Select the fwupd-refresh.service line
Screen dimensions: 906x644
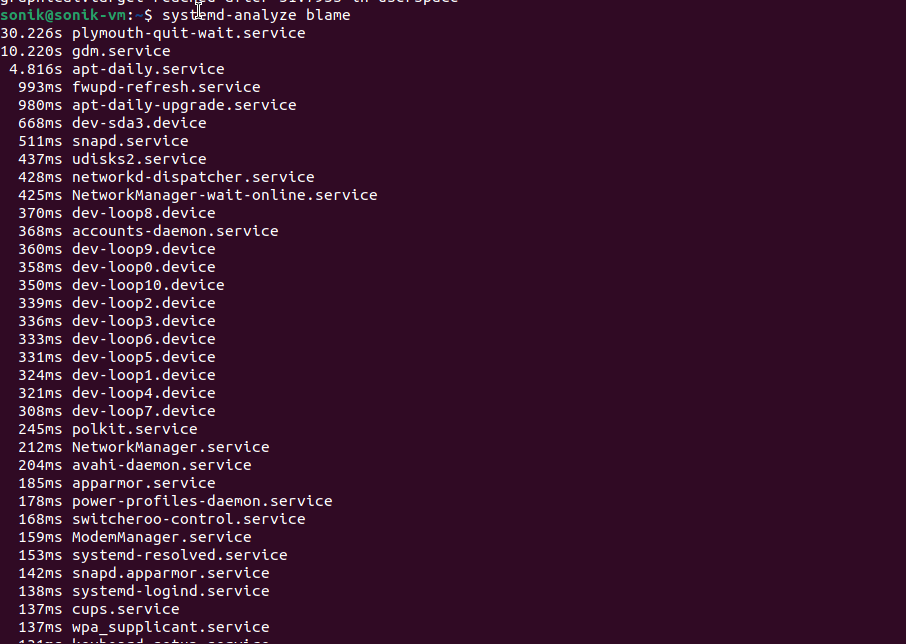166,87
